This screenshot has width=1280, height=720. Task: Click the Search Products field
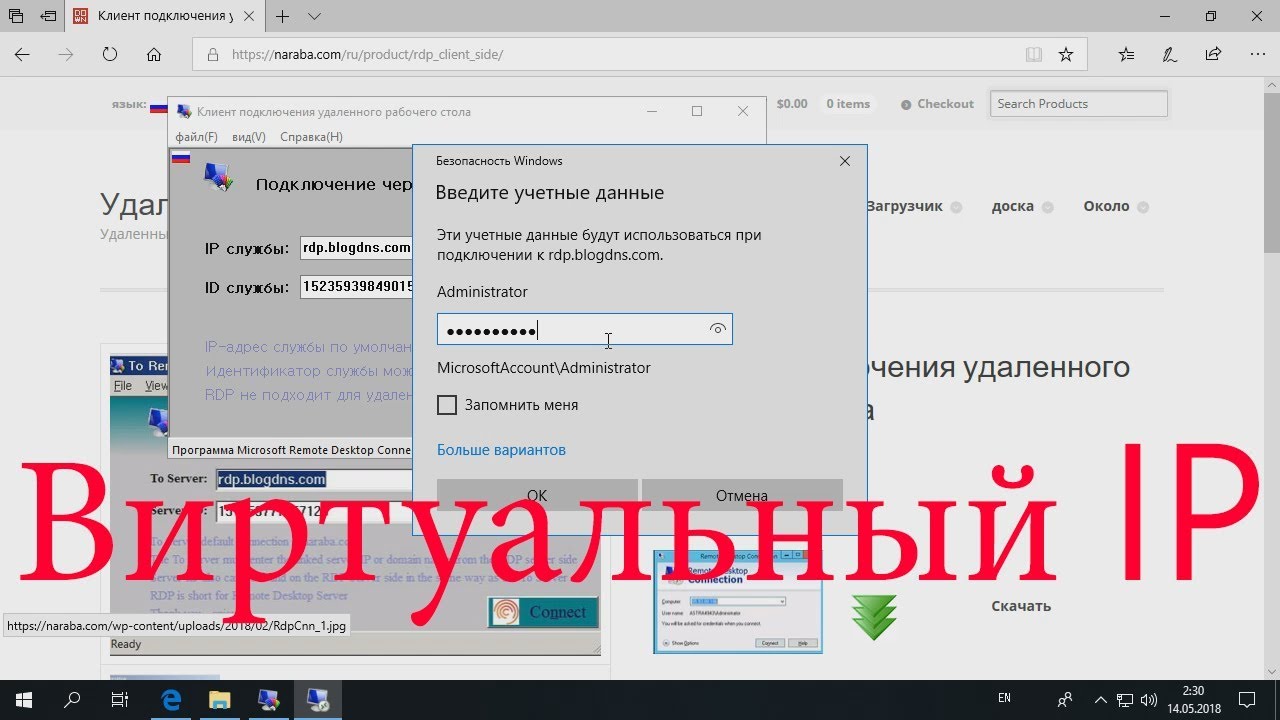1079,104
